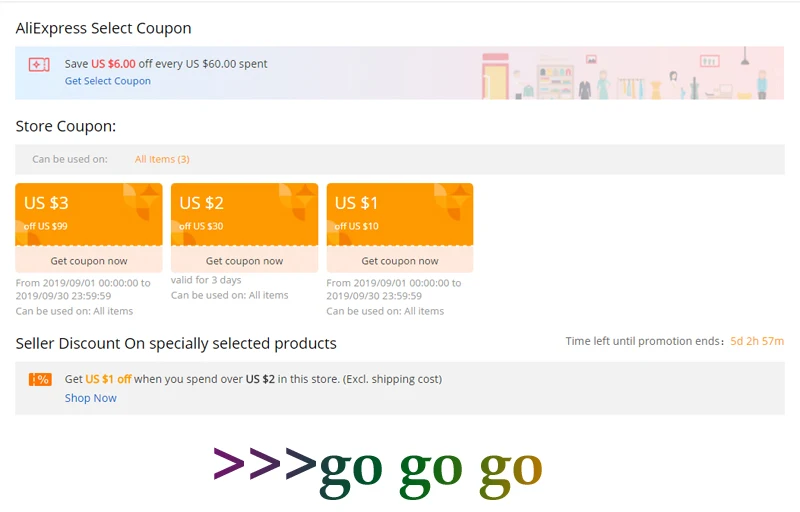Get the US $1 off US $10 coupon
The image size is (800, 512).
pyautogui.click(x=400, y=261)
